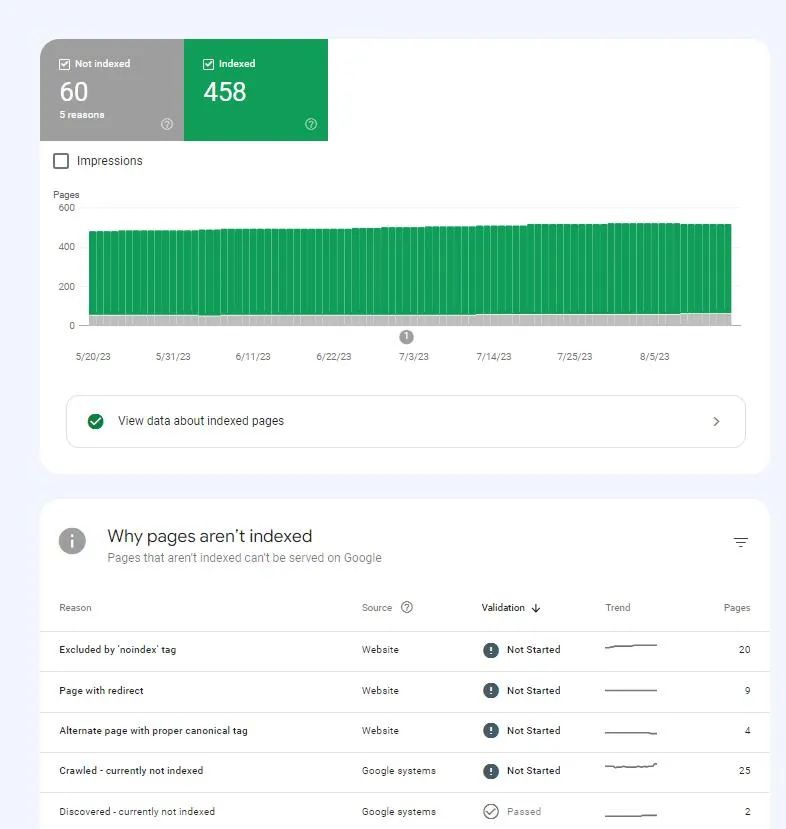
Task: Click trend sparkline for Crawled row
Action: [631, 767]
